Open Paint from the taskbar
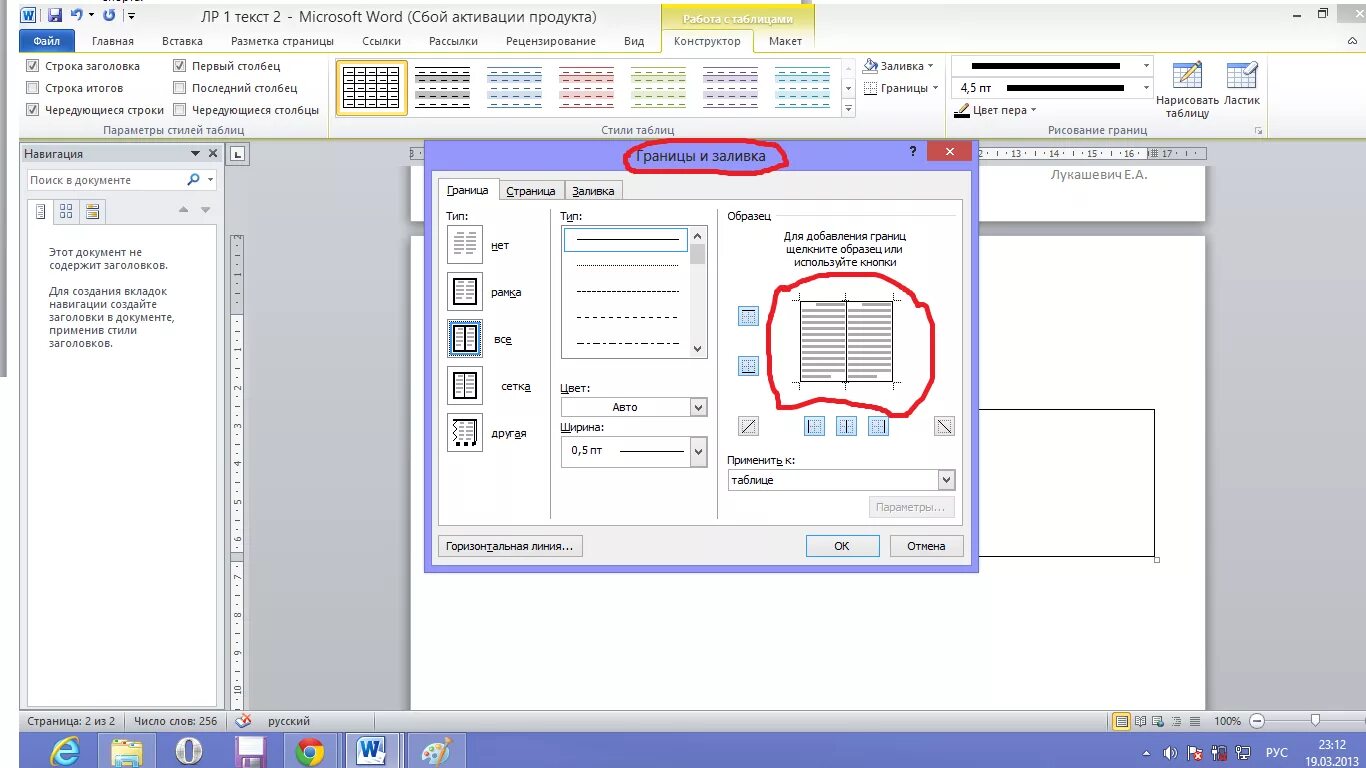The image size is (1366, 768). click(x=436, y=751)
